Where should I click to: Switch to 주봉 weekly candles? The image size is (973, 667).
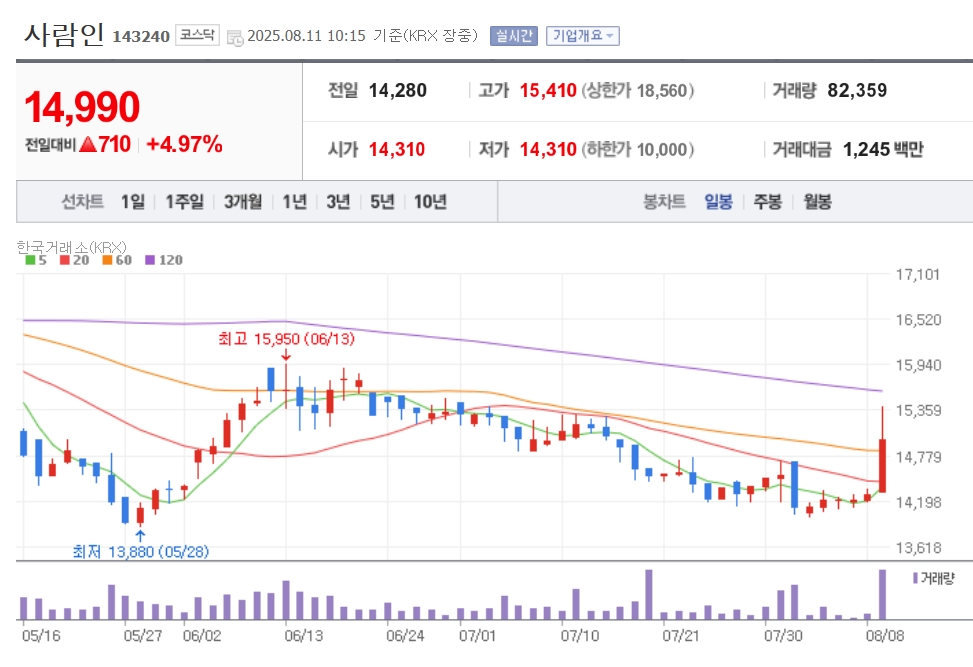click(x=768, y=202)
